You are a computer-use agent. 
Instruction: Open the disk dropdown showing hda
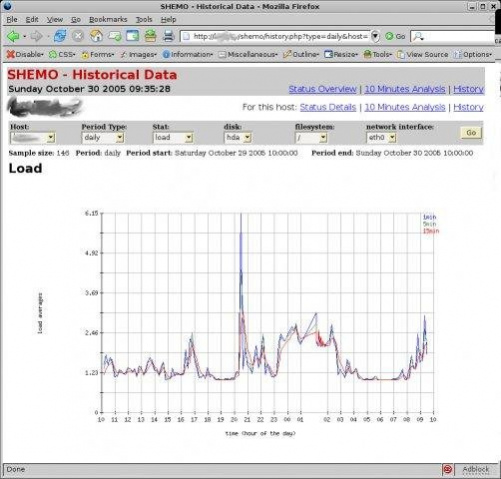point(238,138)
